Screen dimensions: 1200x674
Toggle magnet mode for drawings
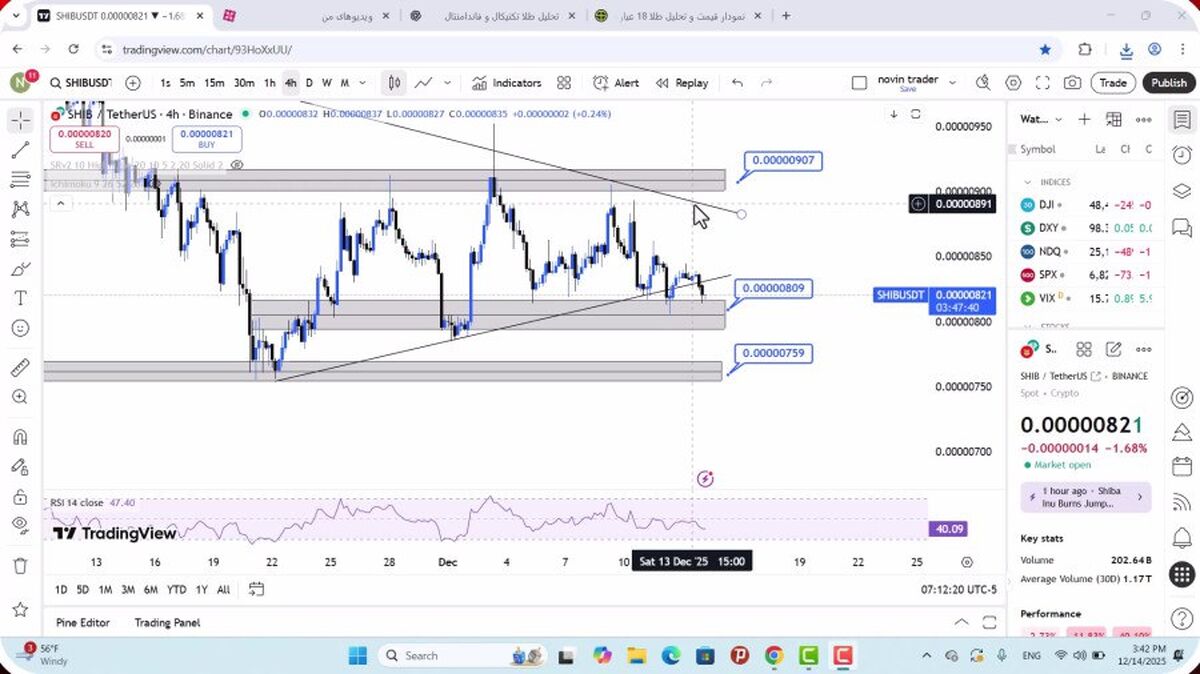click(20, 437)
